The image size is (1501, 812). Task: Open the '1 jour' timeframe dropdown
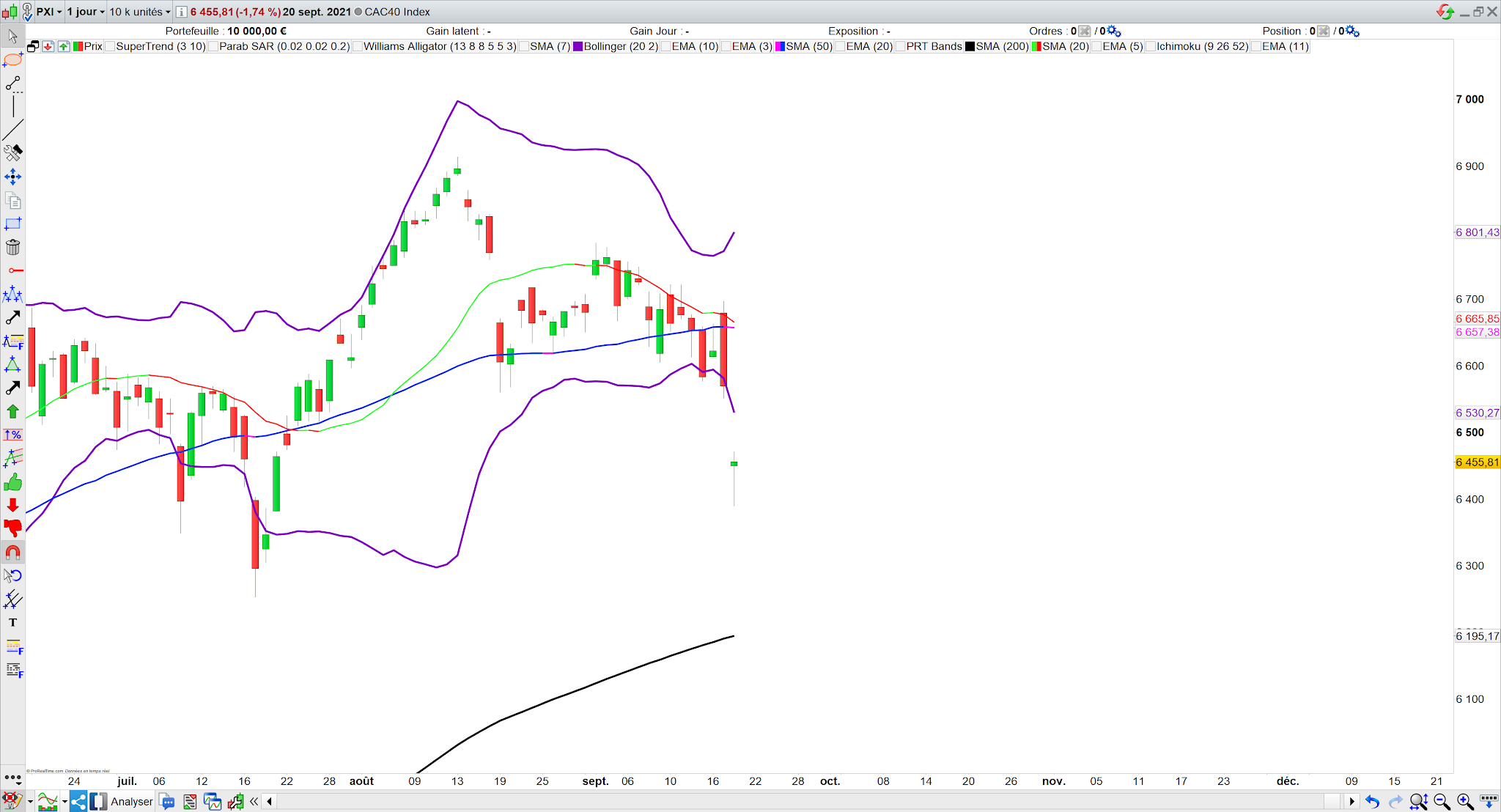click(86, 12)
